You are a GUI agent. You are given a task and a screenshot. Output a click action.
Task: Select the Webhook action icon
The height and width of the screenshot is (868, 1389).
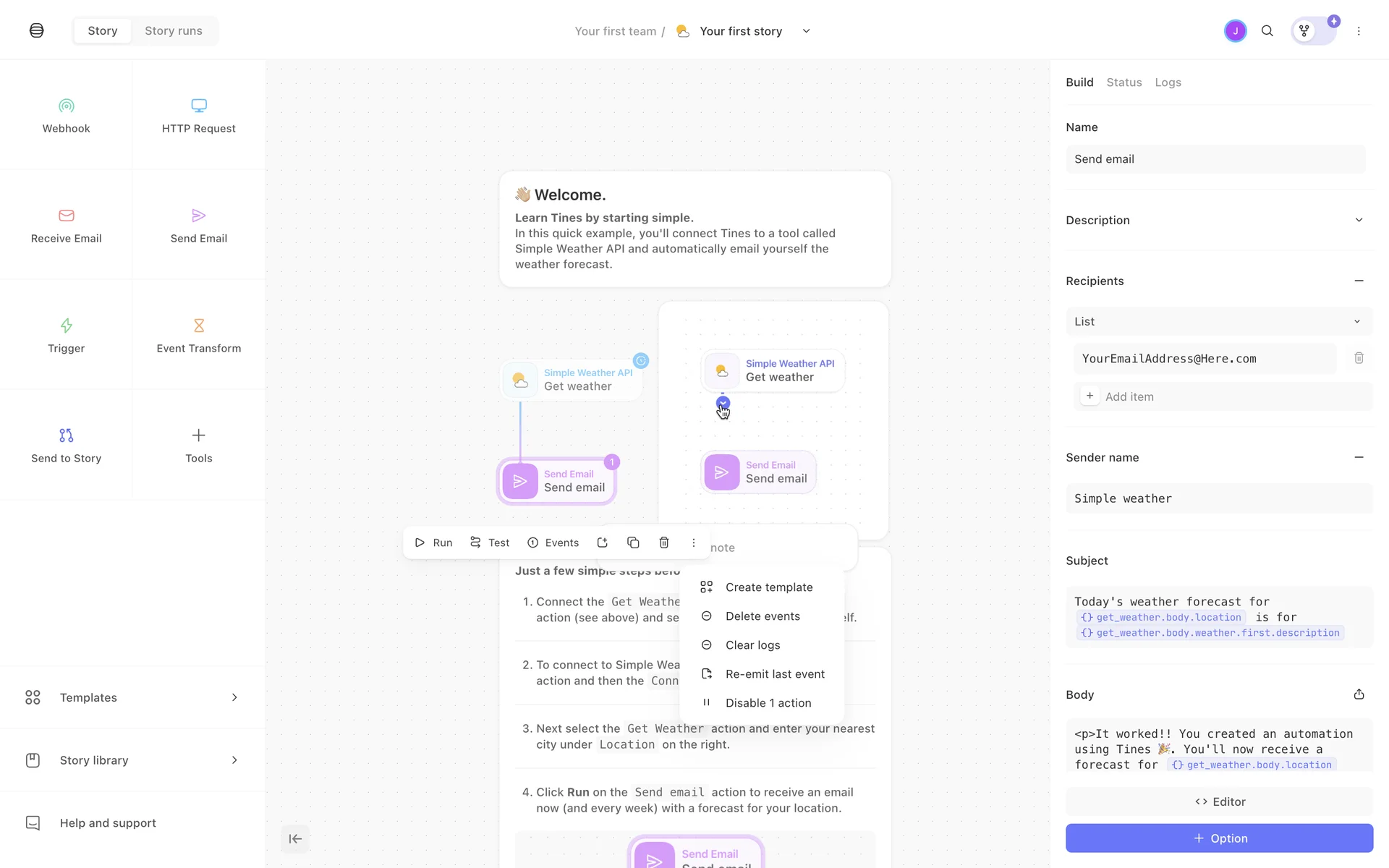click(66, 106)
